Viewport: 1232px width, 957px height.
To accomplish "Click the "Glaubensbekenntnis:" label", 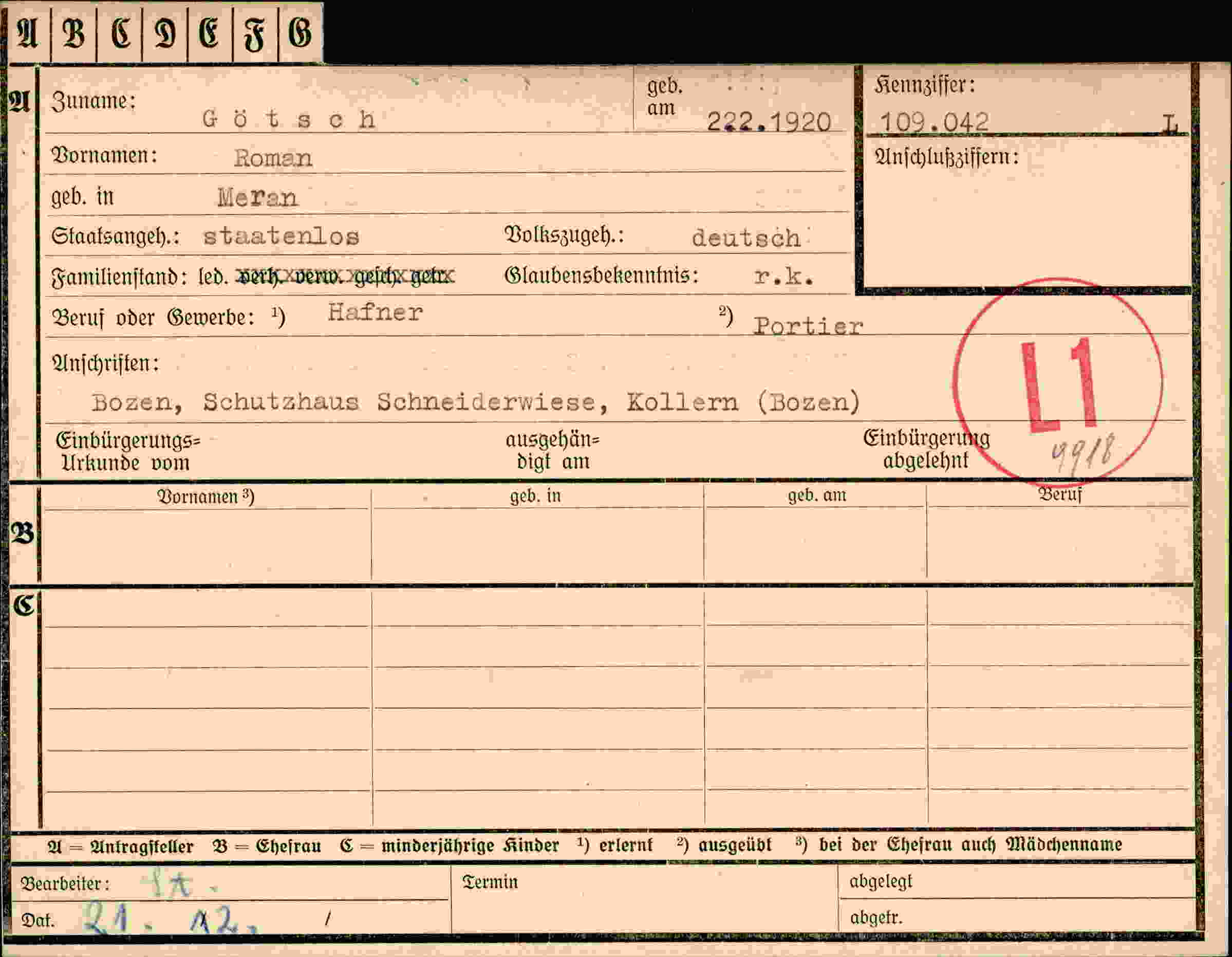I will click(x=602, y=275).
